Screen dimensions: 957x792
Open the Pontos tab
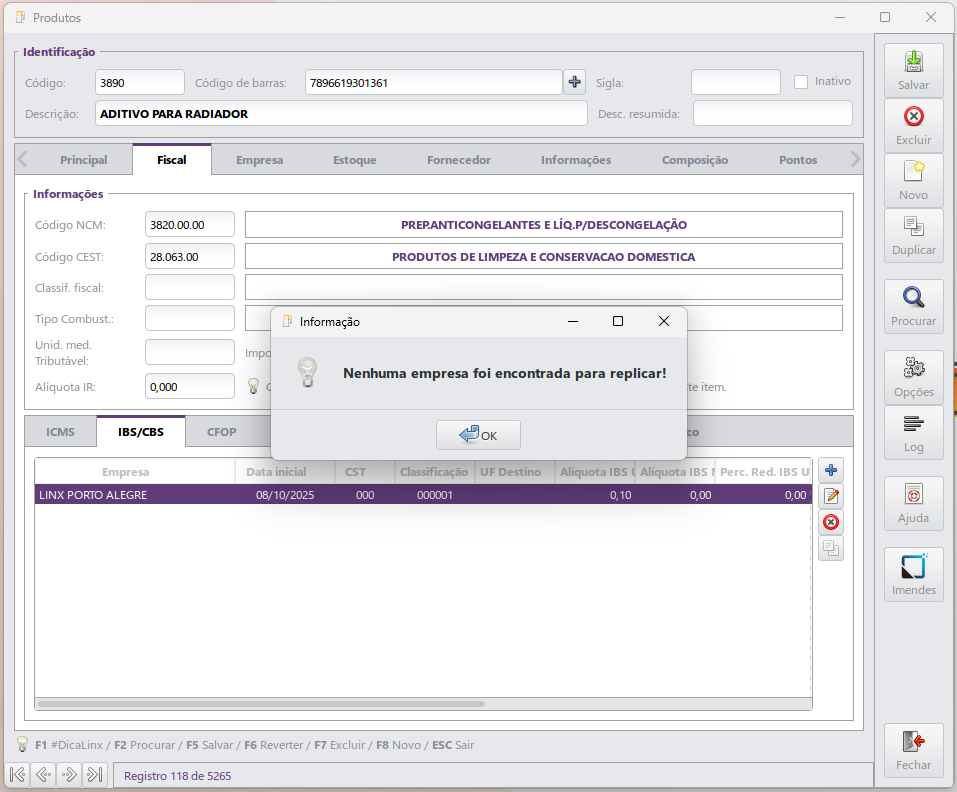pyautogui.click(x=798, y=160)
